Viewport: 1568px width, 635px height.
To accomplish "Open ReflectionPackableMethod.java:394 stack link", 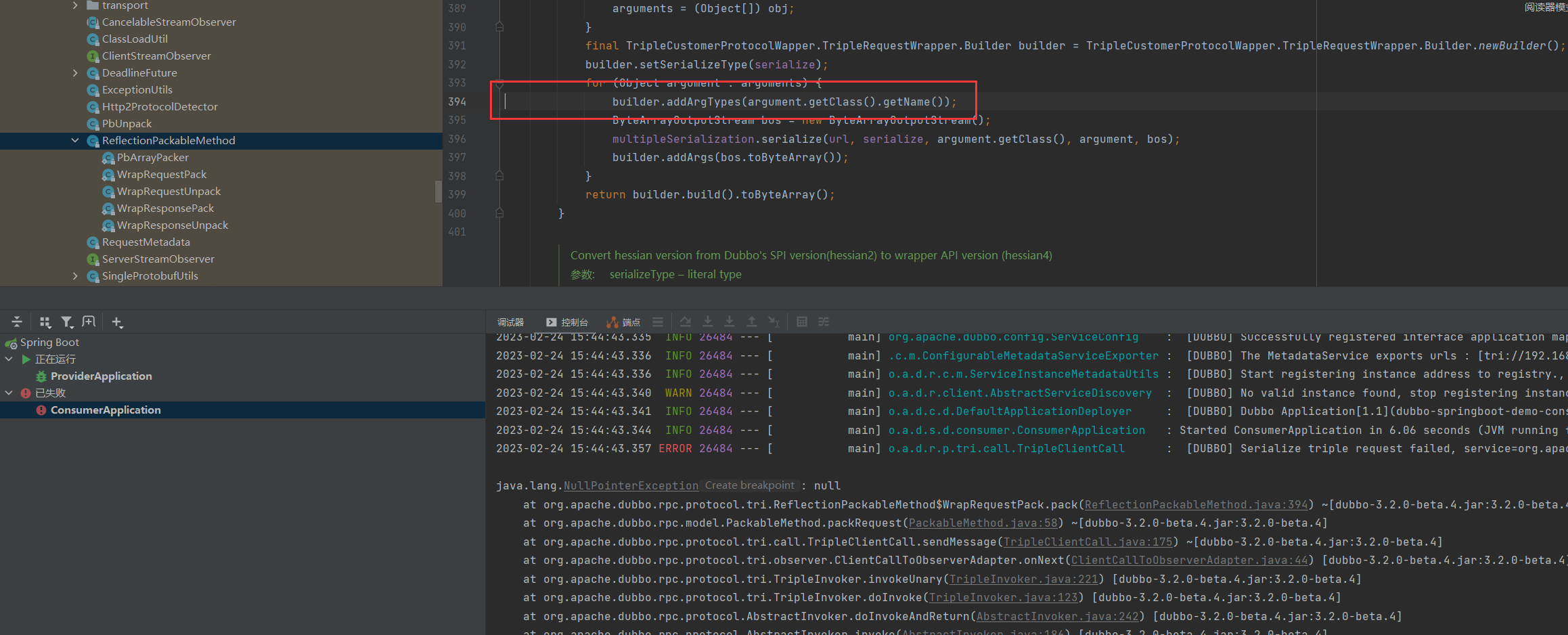I will click(x=1196, y=505).
